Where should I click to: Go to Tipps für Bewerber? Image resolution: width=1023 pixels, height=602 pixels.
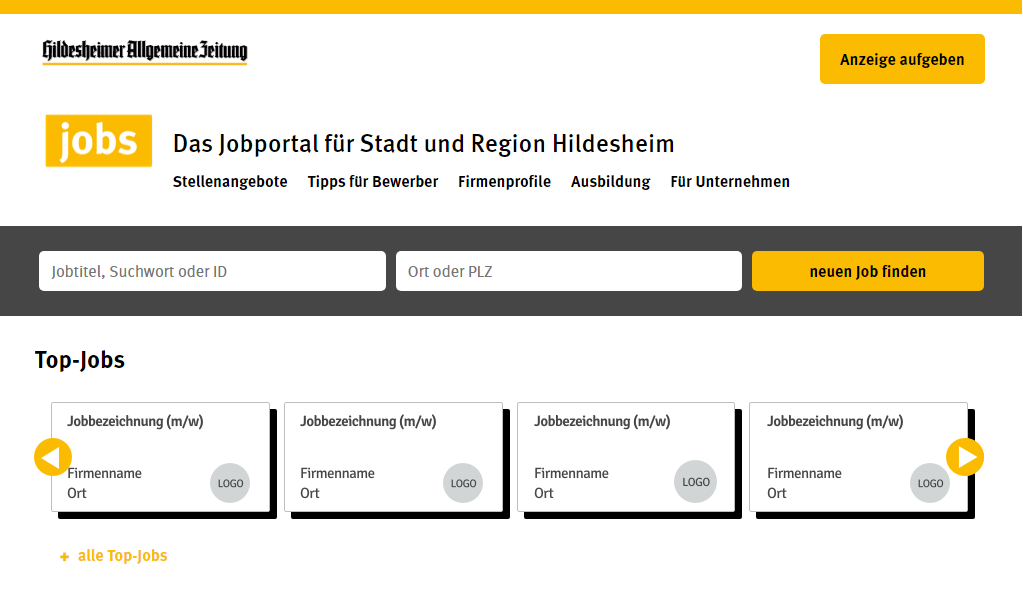pos(373,182)
